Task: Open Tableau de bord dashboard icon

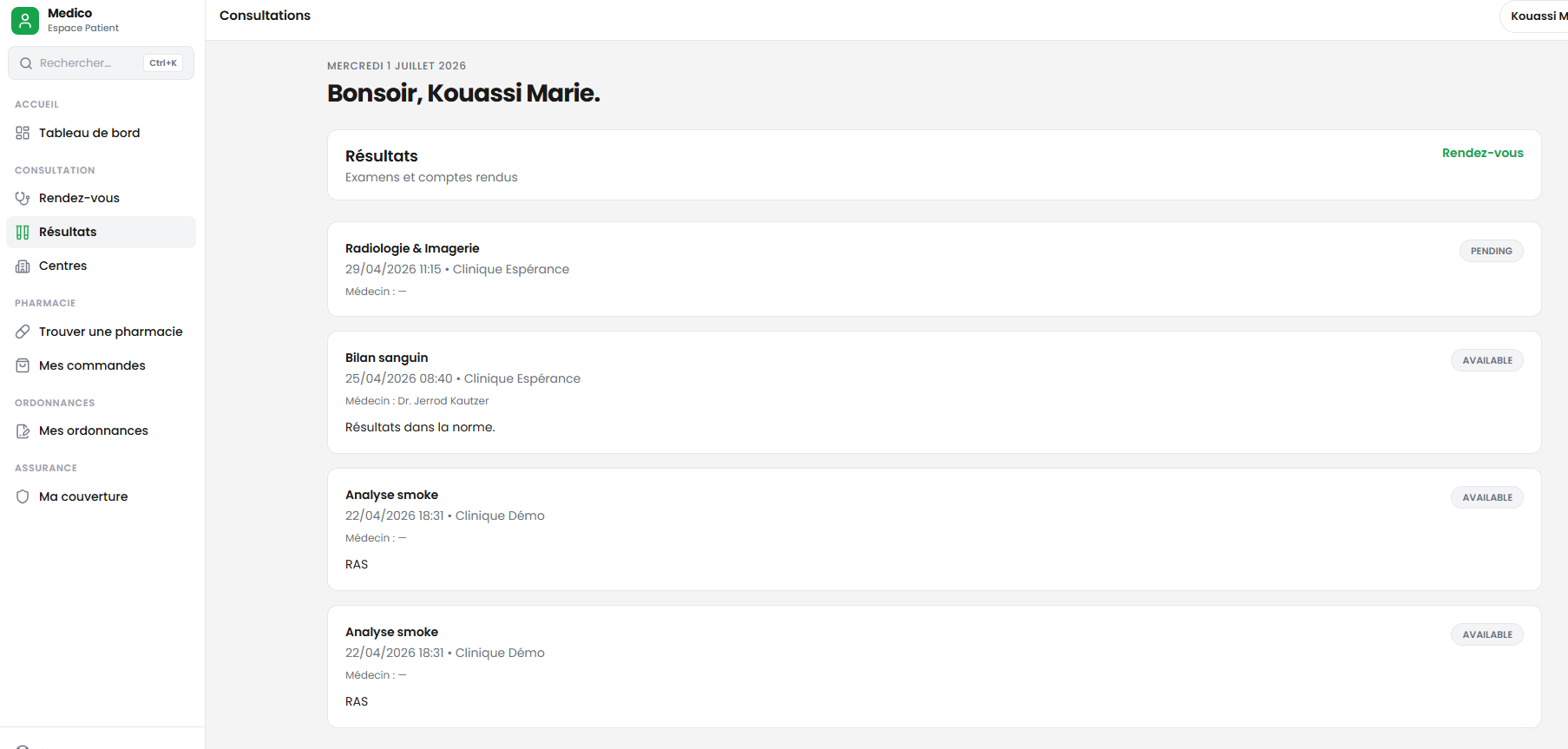Action: coord(23,133)
